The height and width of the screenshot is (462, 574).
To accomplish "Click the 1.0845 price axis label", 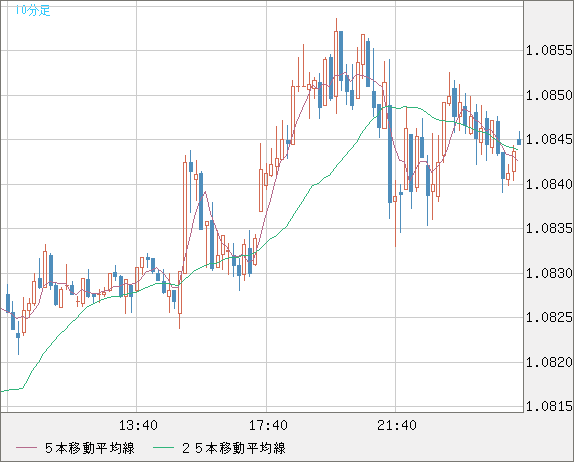I will (549, 139).
